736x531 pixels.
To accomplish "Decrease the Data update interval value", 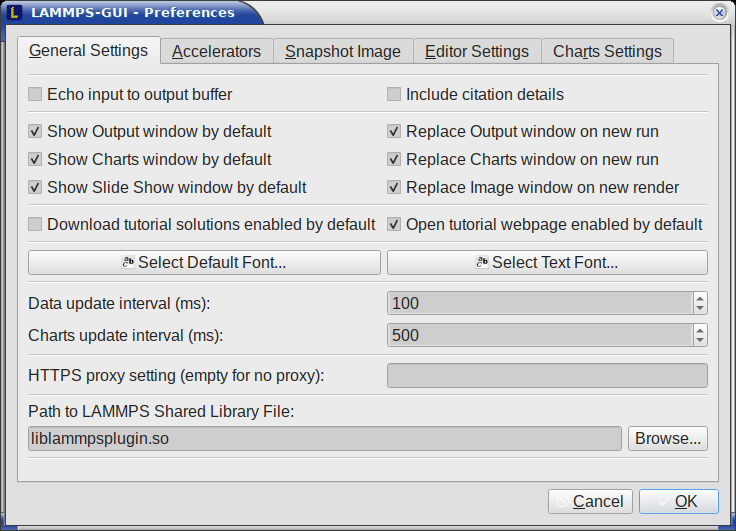I will [700, 308].
